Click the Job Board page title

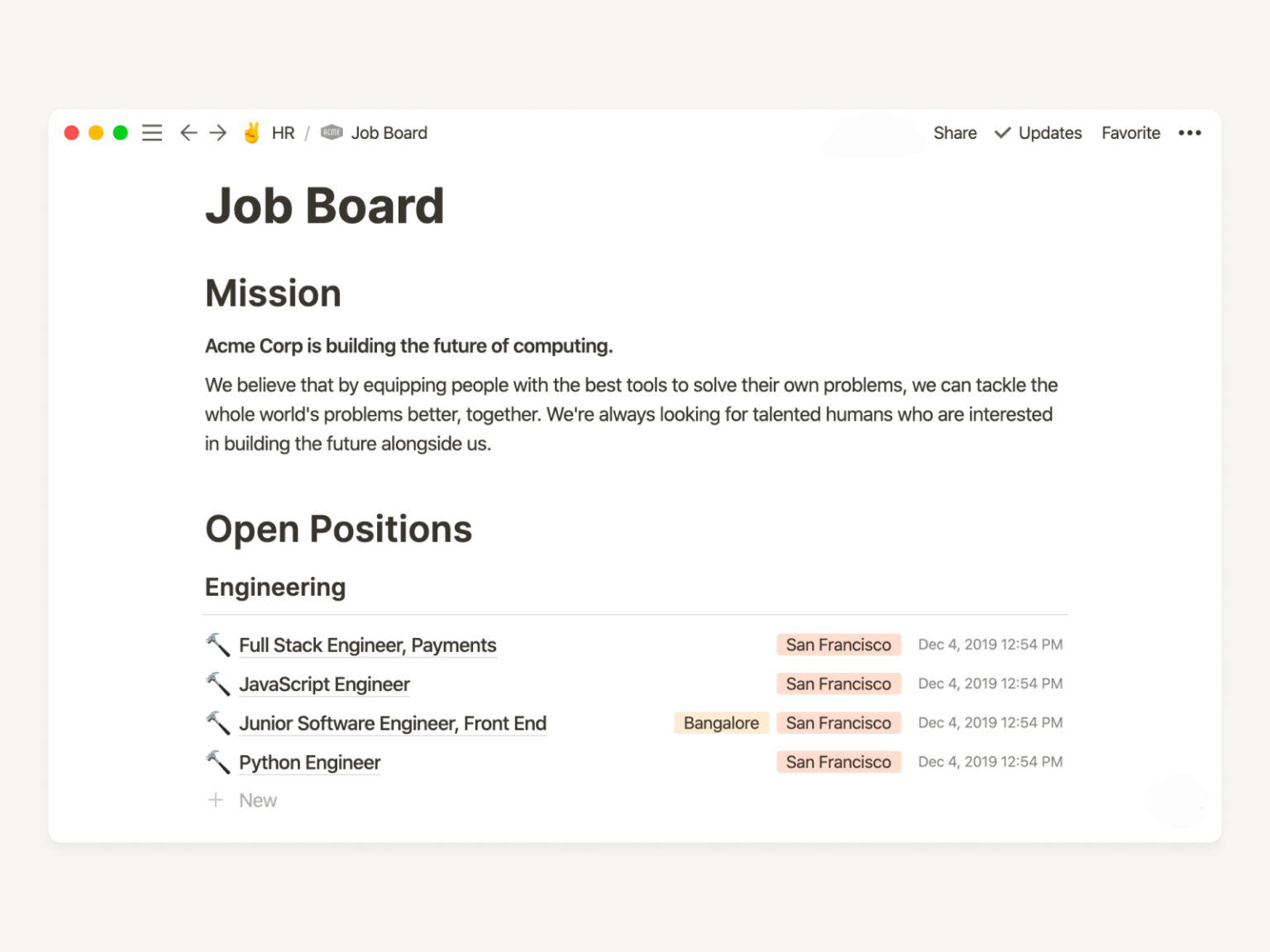tap(325, 206)
